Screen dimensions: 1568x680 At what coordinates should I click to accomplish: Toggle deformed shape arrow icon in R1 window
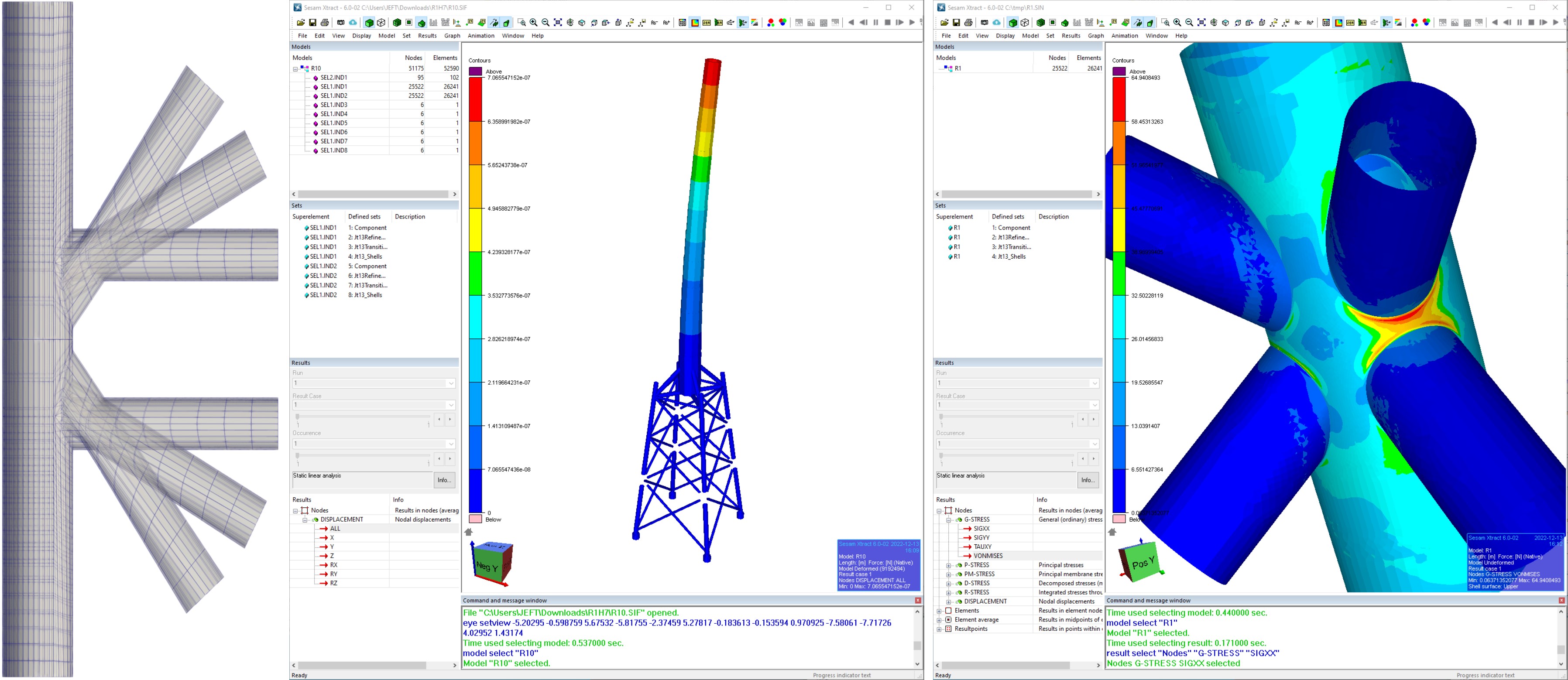[x=1137, y=23]
